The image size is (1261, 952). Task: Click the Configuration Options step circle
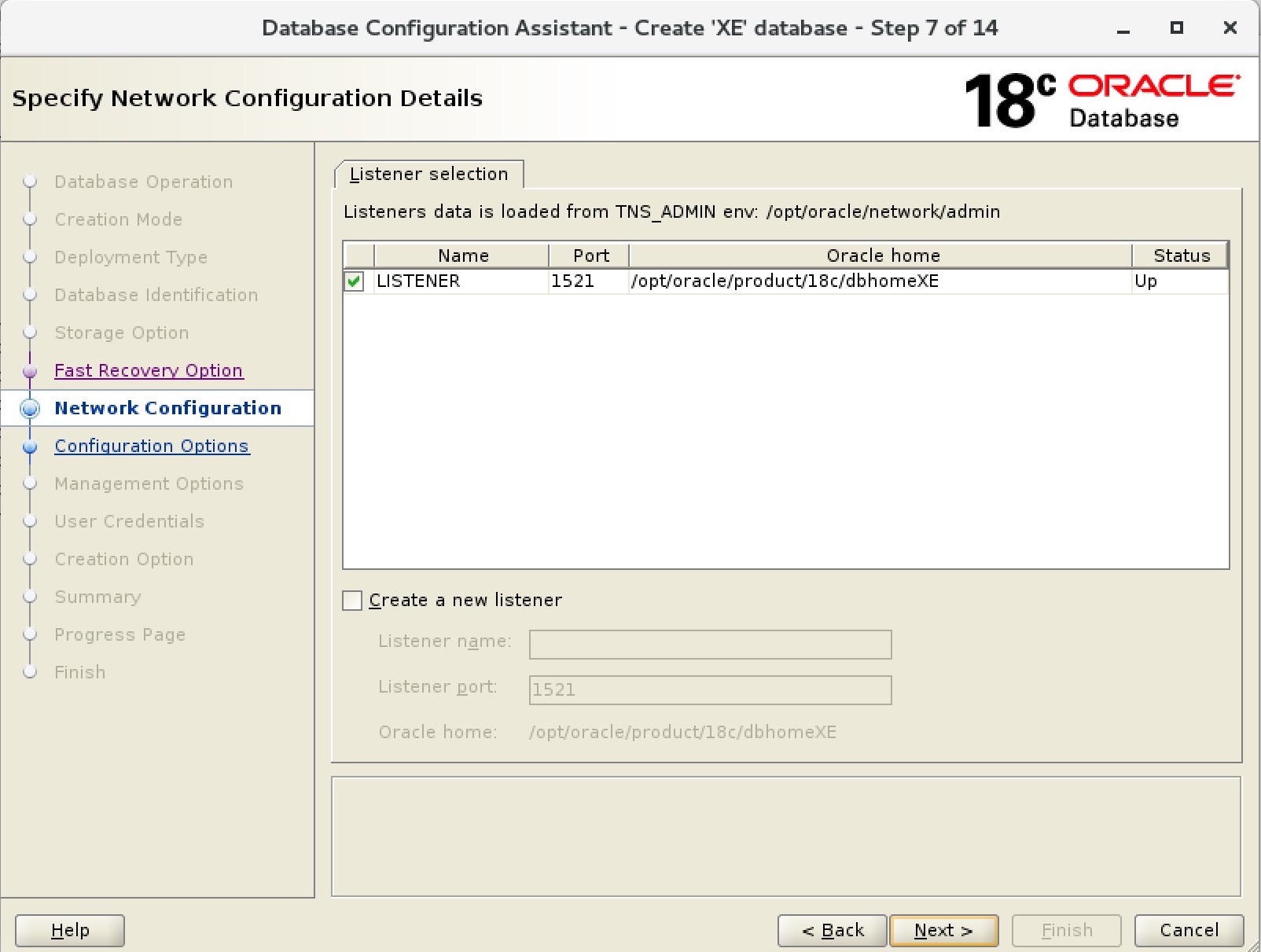point(30,446)
